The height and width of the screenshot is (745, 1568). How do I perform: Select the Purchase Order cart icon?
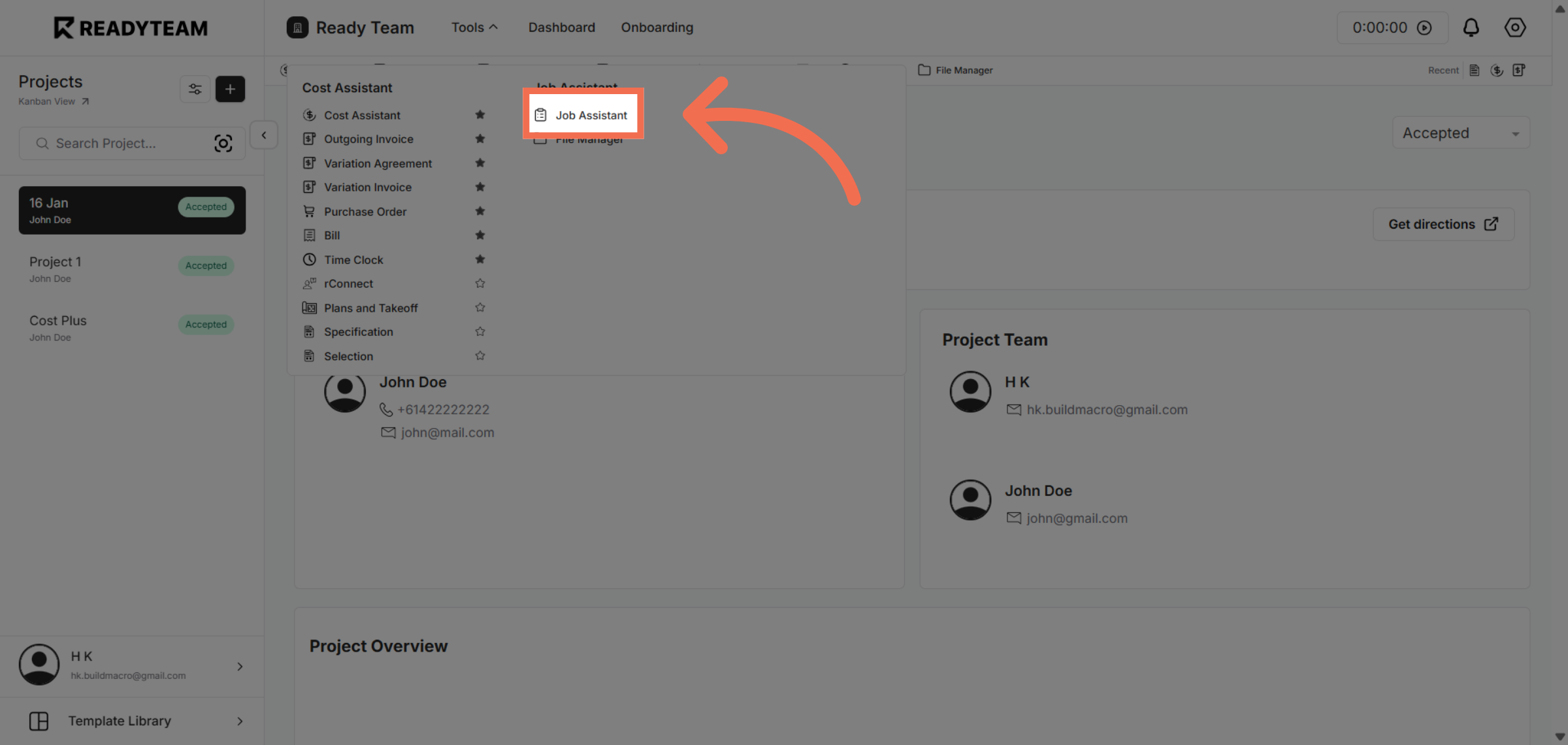click(x=309, y=211)
